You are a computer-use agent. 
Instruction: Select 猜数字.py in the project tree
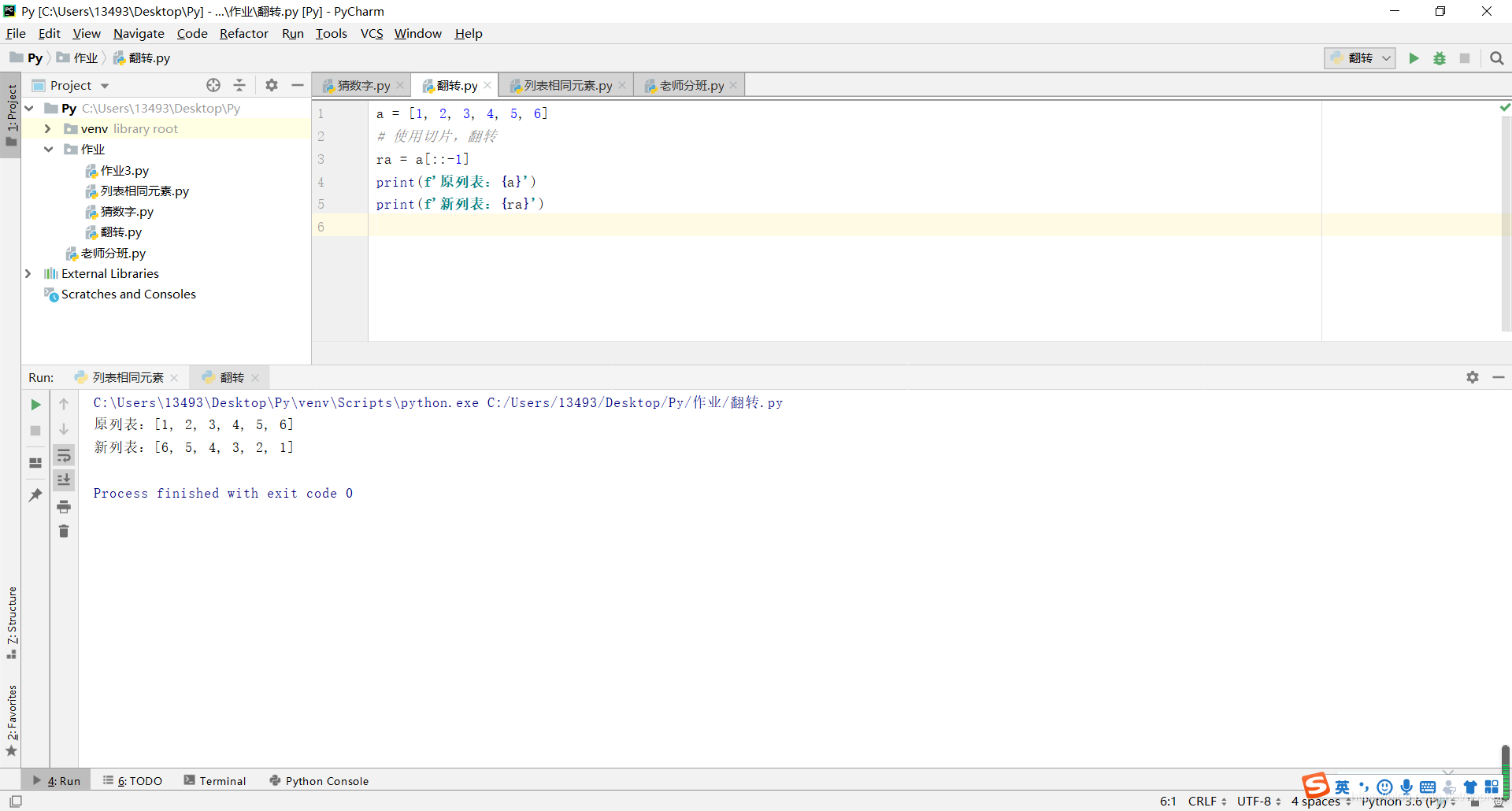pyautogui.click(x=120, y=212)
